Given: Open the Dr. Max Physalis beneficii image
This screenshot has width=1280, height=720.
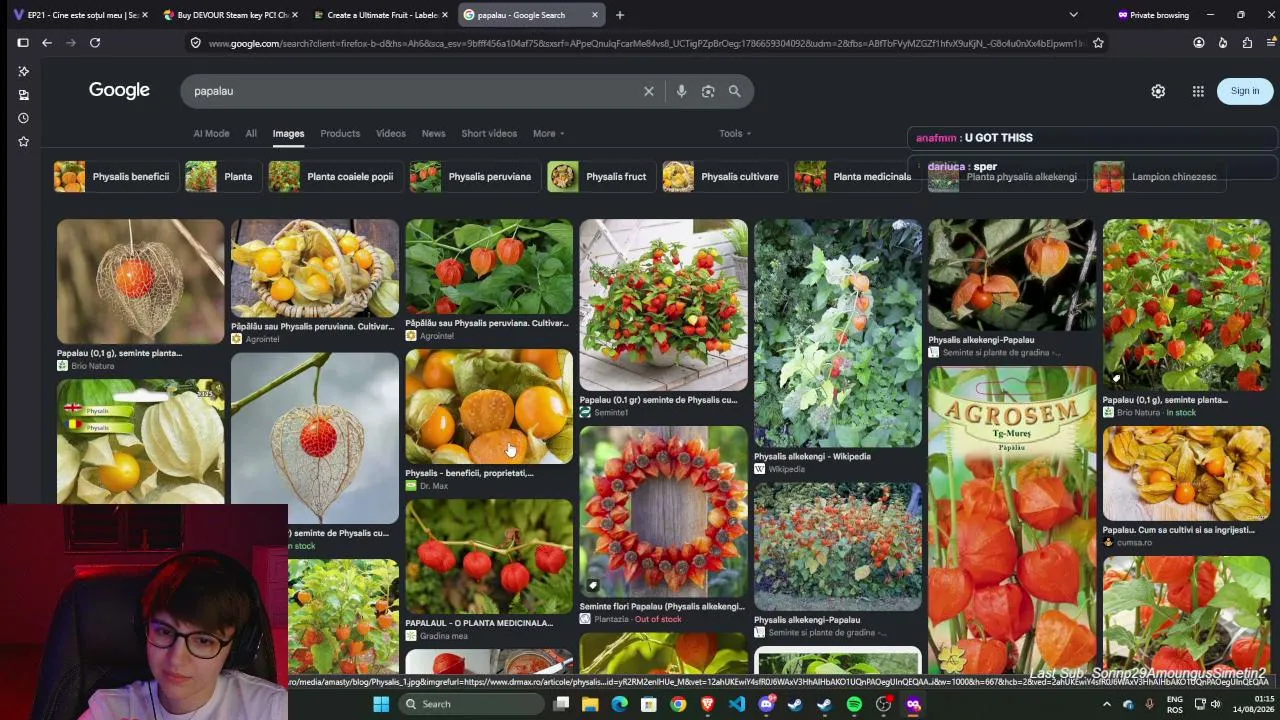Looking at the screenshot, I should pyautogui.click(x=489, y=406).
